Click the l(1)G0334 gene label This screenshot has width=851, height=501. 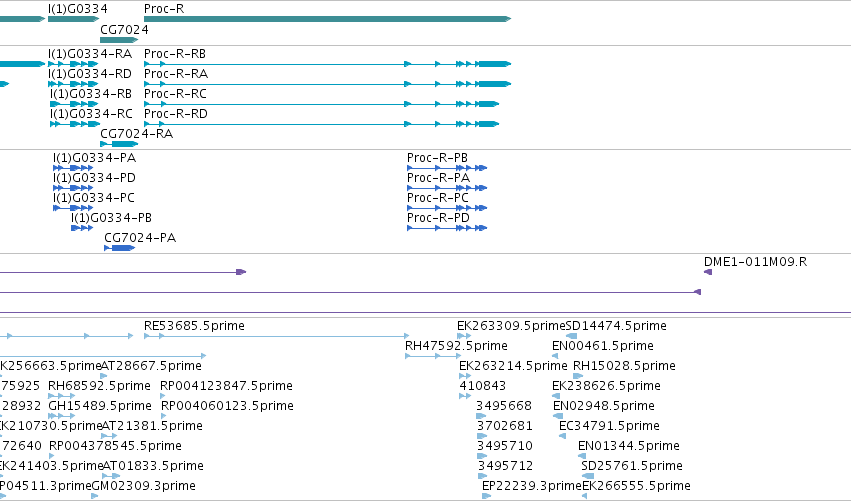pos(78,9)
